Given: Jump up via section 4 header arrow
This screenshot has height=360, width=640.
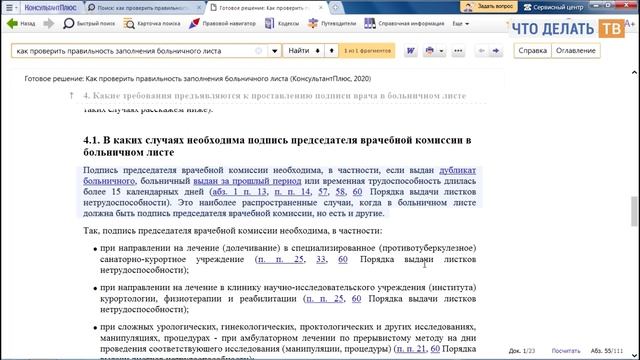Looking at the screenshot, I should [x=71, y=96].
